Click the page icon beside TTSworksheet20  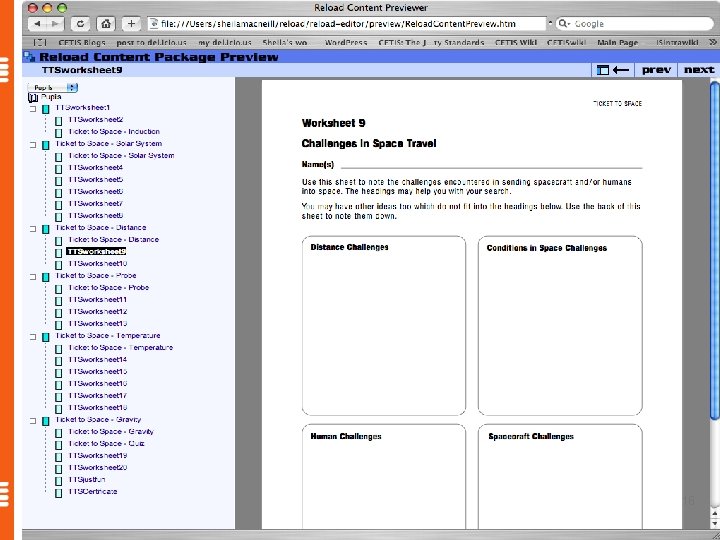(58, 469)
